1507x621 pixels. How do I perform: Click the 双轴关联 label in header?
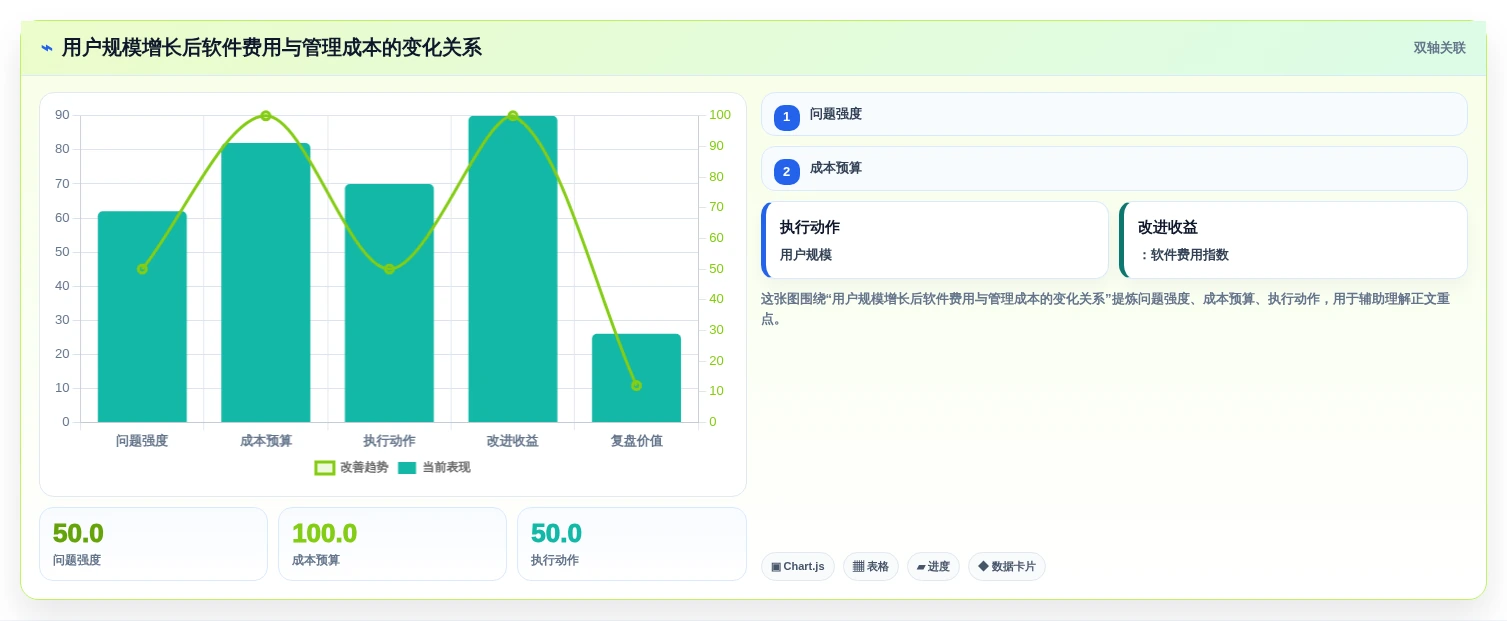[1439, 48]
